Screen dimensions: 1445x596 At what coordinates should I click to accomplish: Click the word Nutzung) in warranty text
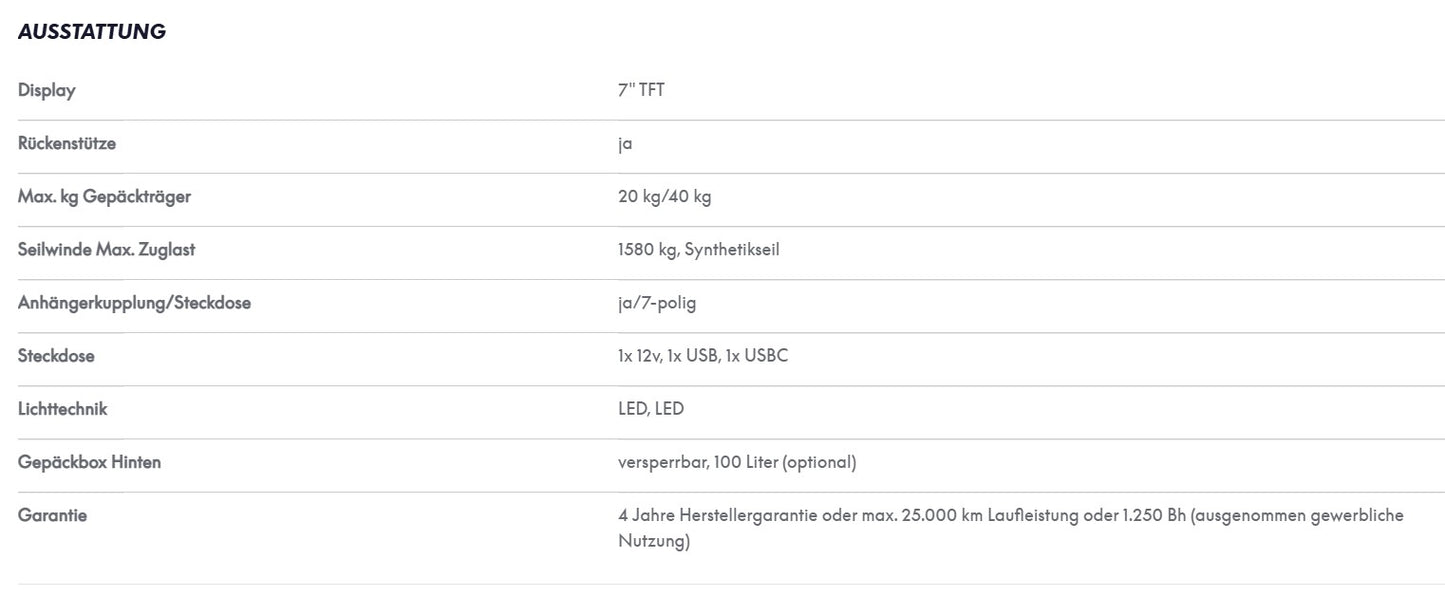coord(654,542)
